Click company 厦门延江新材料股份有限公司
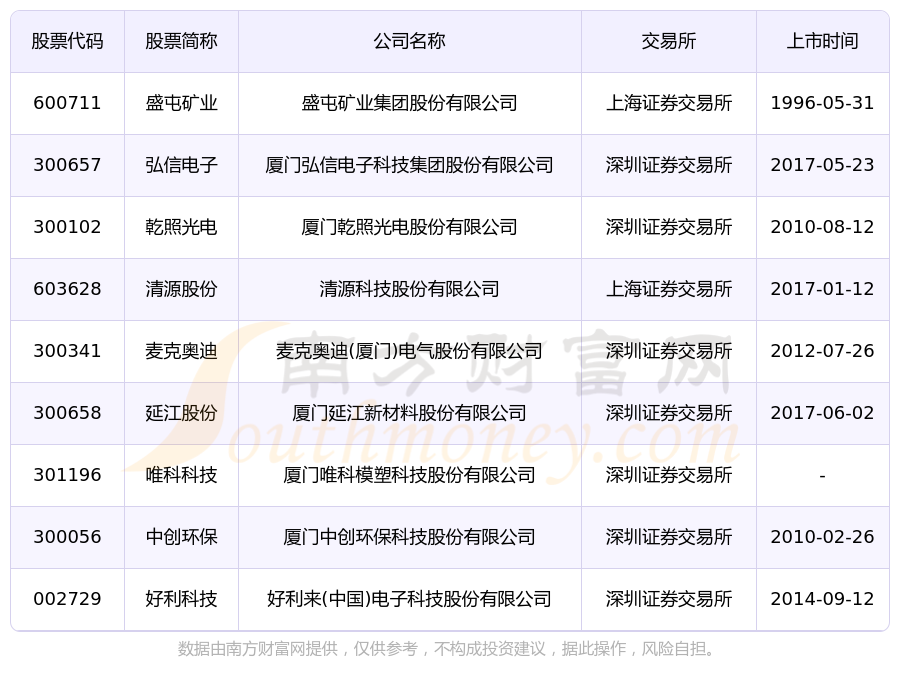The width and height of the screenshot is (900, 676). pos(409,413)
